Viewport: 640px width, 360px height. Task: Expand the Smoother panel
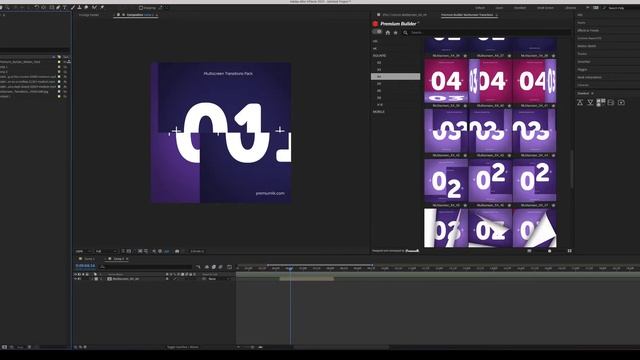click(584, 62)
